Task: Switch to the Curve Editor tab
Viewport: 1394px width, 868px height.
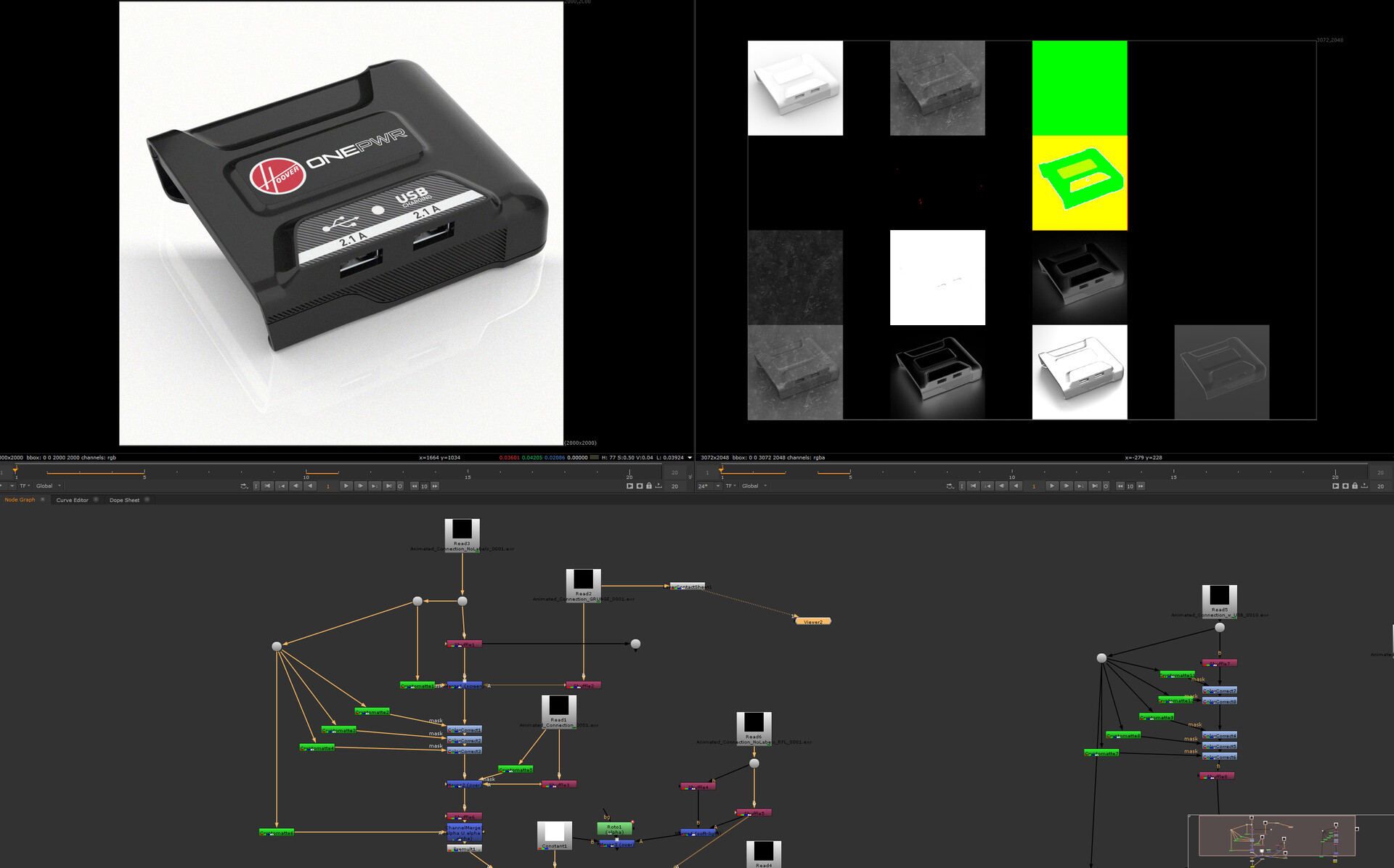Action: (72, 500)
